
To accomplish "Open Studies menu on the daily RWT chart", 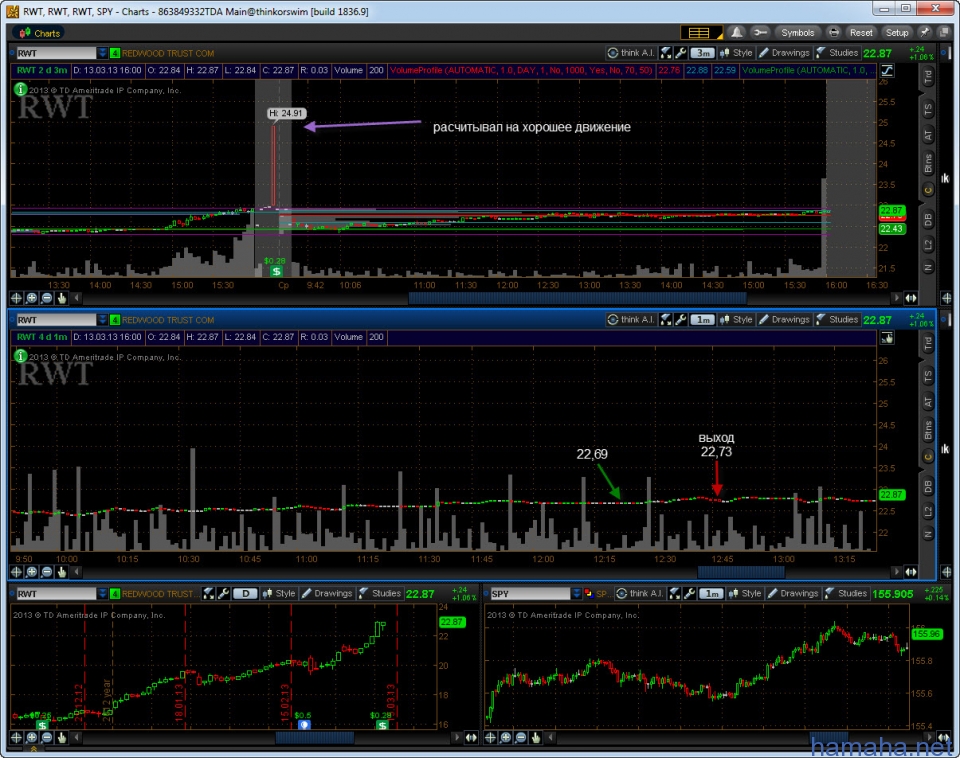I will 380,593.
